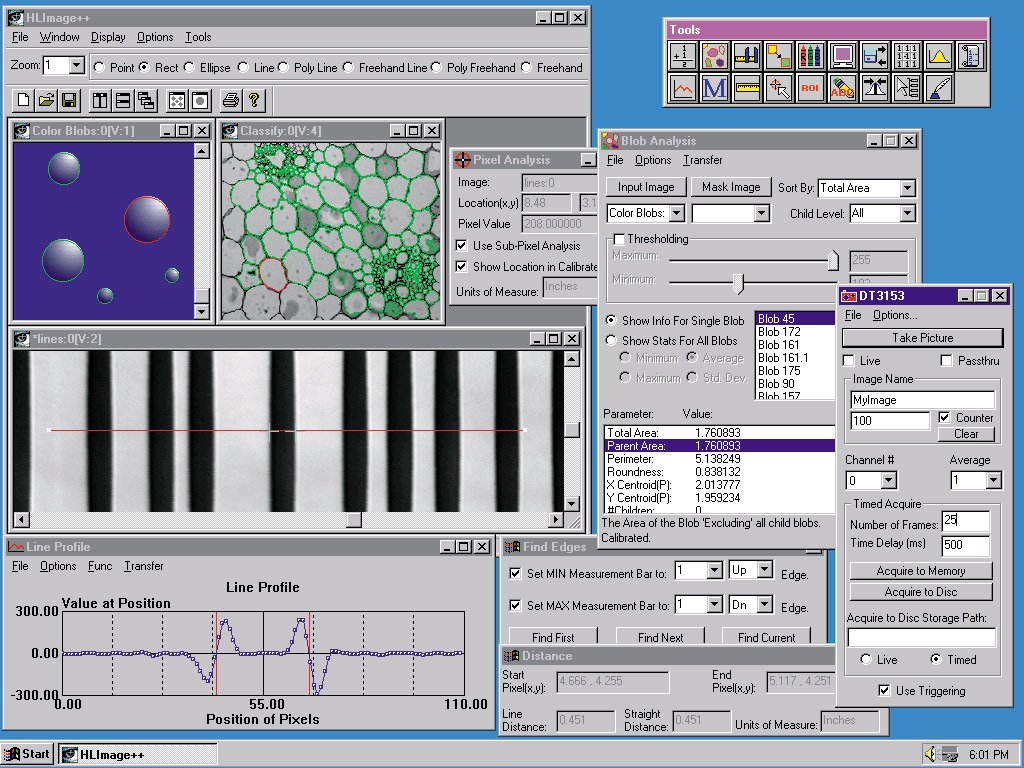This screenshot has width=1024, height=768.
Task: Select the Ellipse shape radio button
Action: (189, 67)
